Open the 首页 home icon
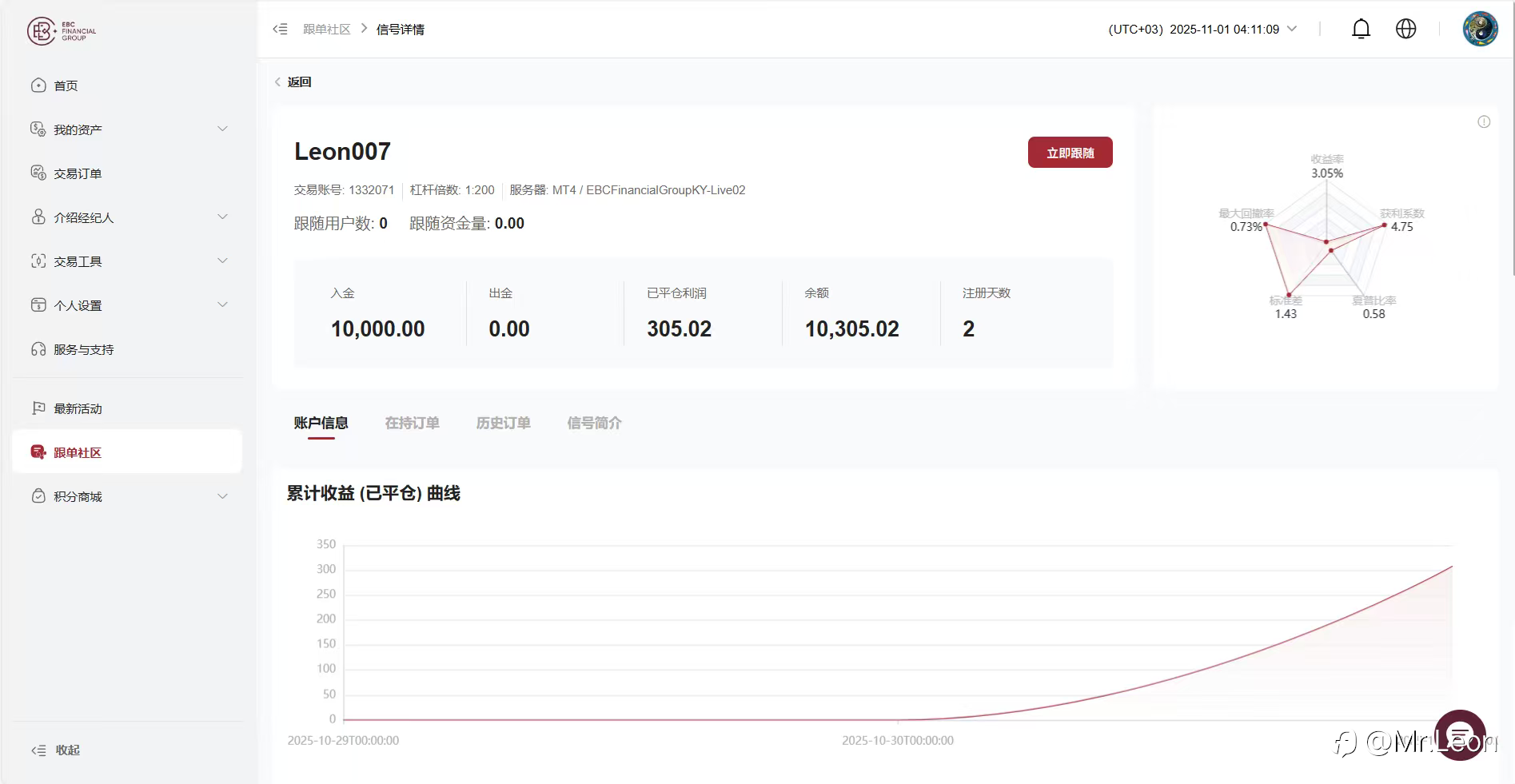1515x784 pixels. tap(38, 86)
